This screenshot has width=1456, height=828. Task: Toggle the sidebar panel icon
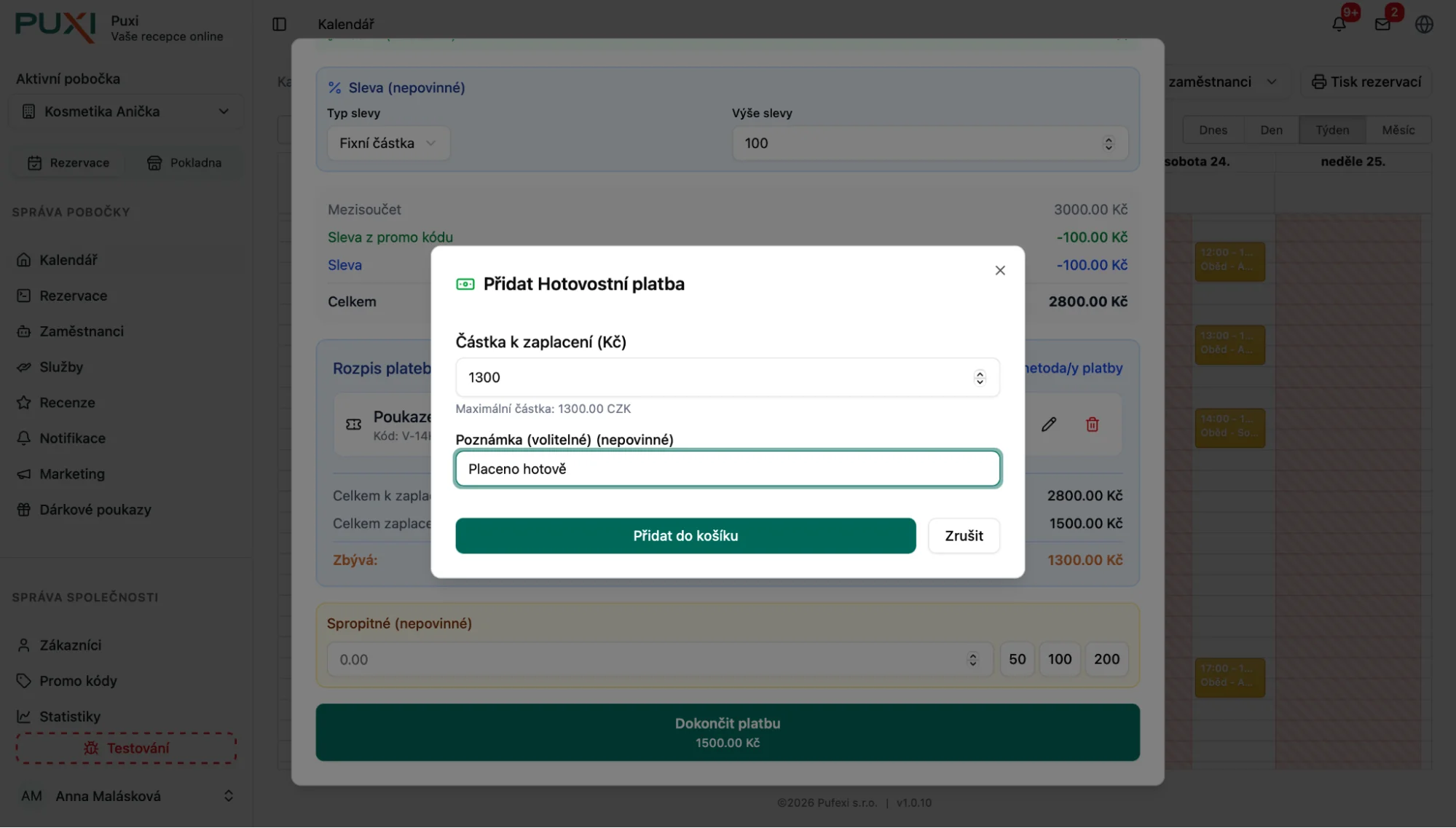point(279,24)
